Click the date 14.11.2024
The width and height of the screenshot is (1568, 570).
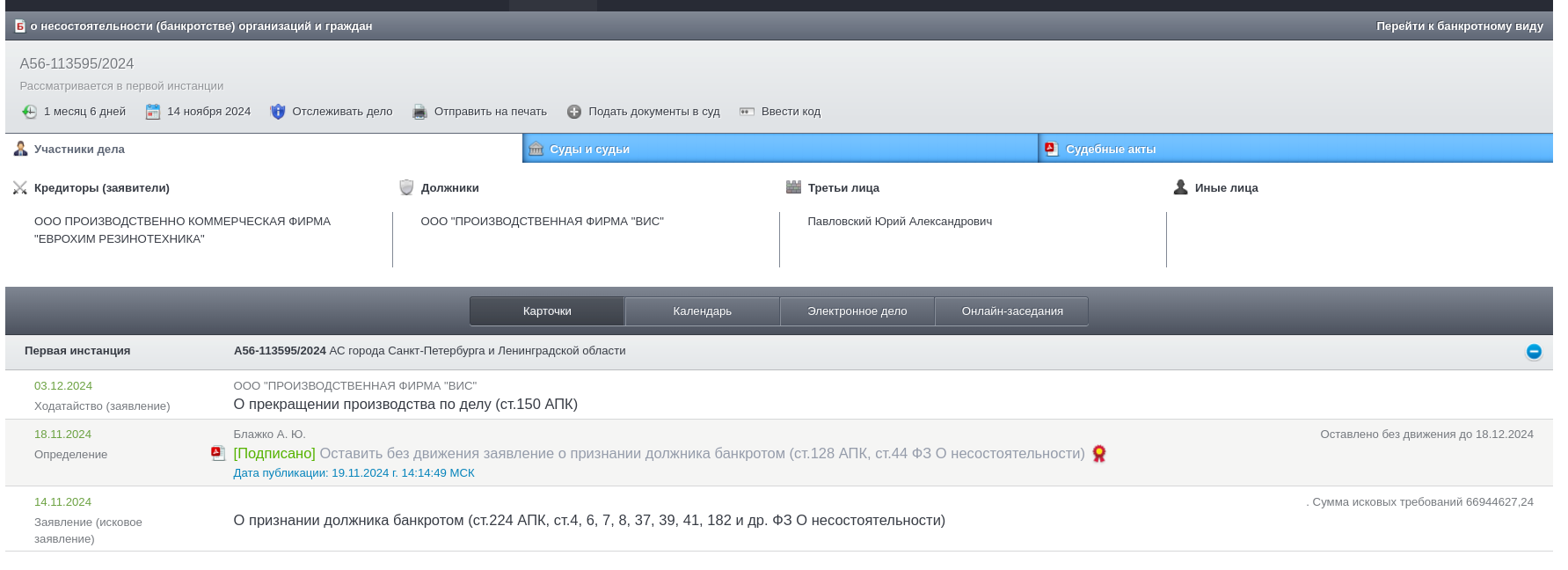coord(63,502)
